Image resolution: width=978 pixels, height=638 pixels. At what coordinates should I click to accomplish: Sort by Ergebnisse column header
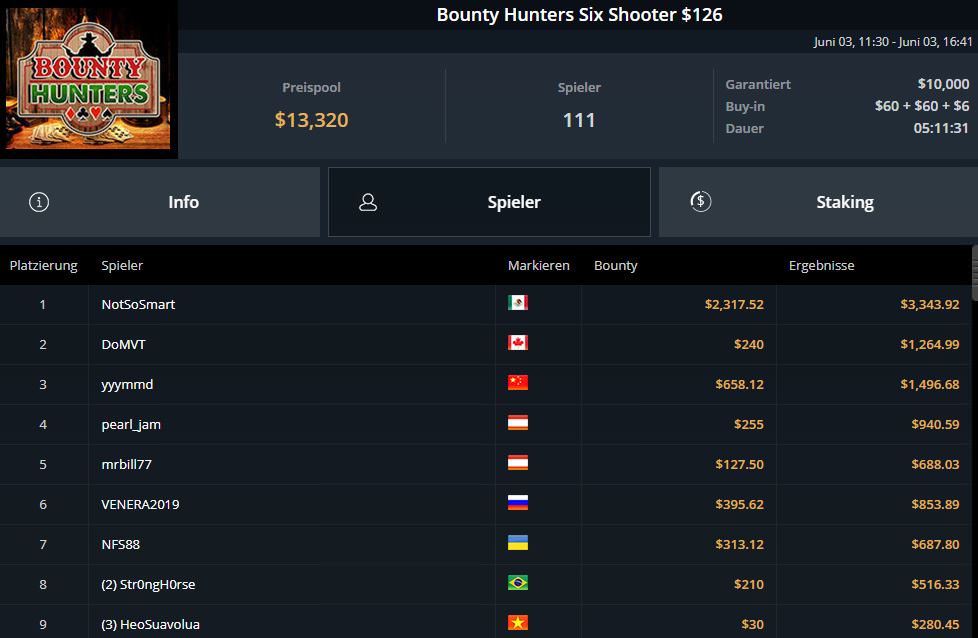coord(821,266)
